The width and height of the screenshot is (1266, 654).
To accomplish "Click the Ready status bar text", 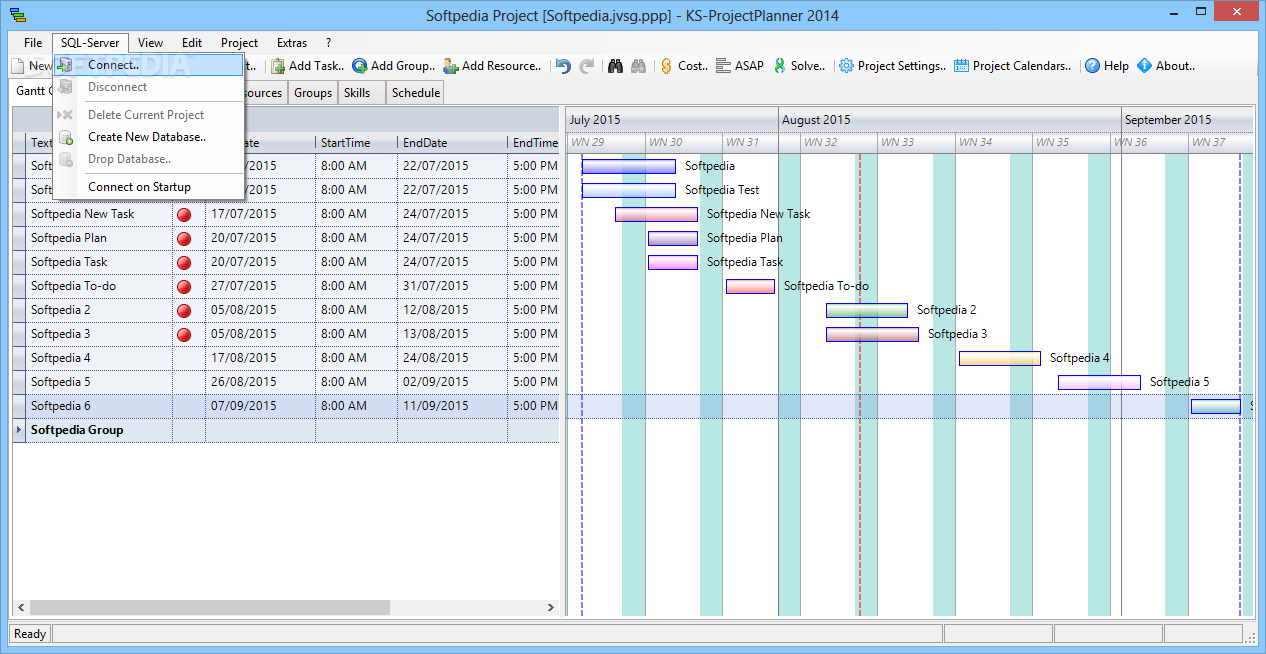I will pos(30,634).
